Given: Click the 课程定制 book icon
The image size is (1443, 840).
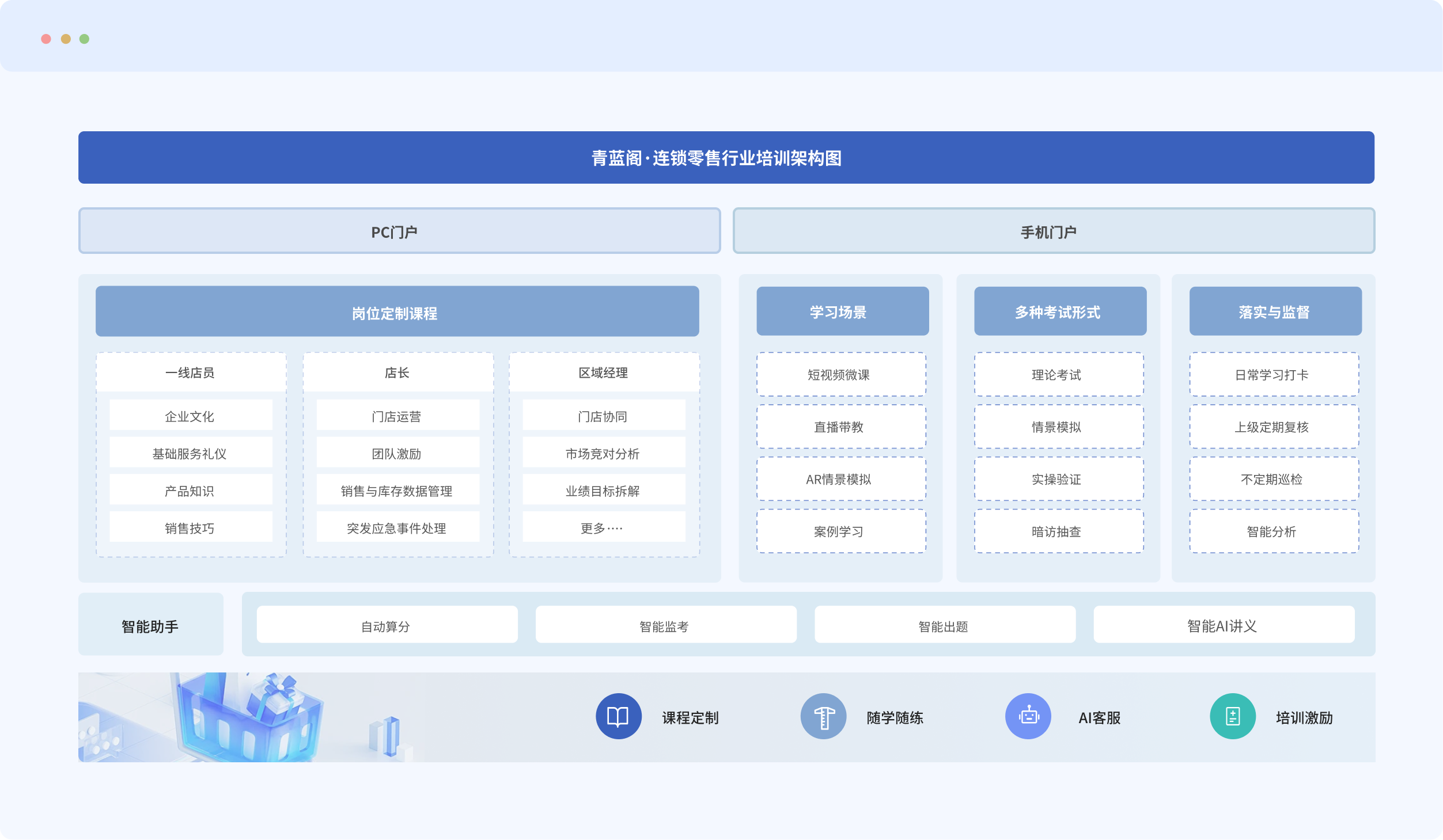Looking at the screenshot, I should point(618,716).
